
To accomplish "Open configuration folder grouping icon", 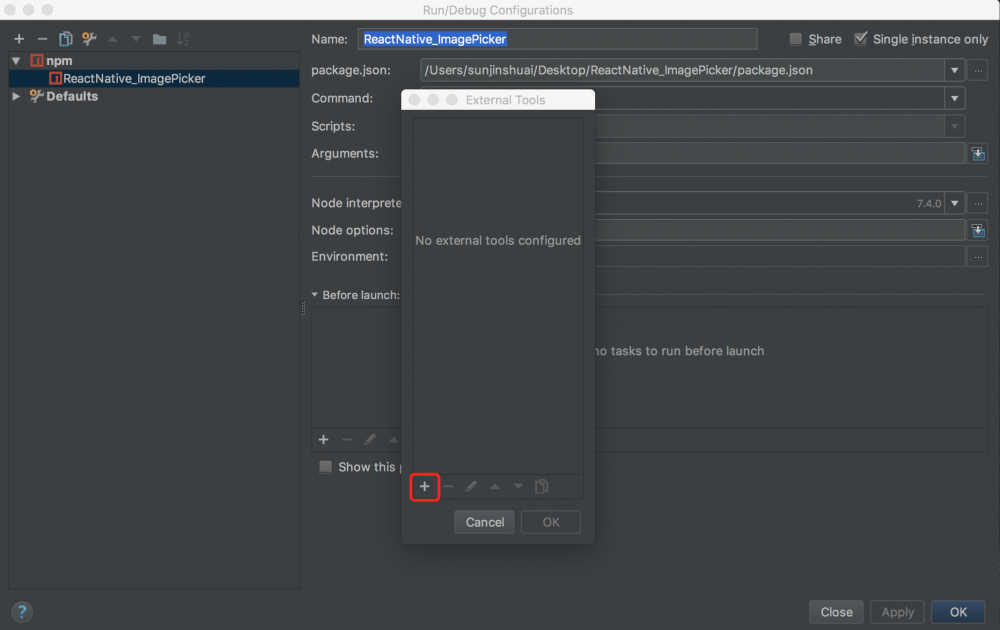I will (160, 39).
